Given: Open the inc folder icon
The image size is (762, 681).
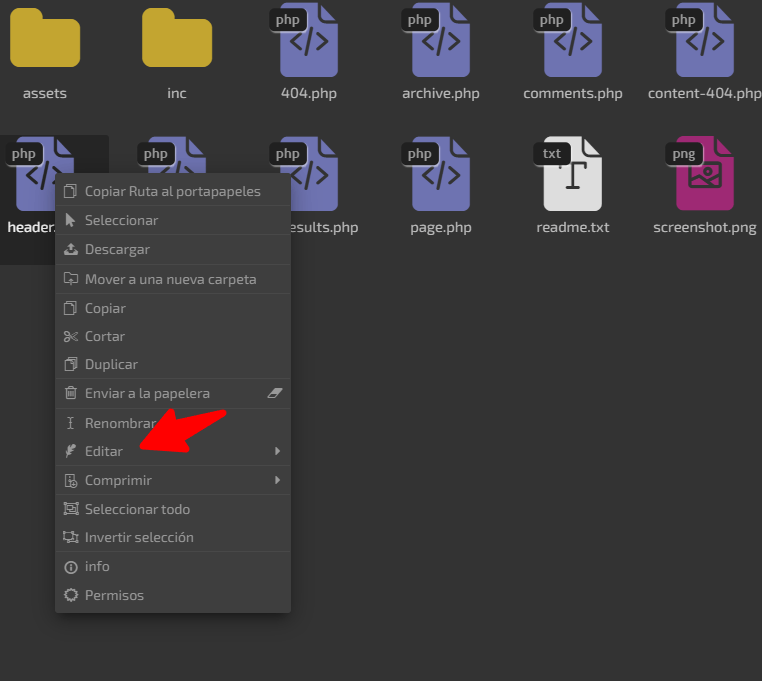Looking at the screenshot, I should coord(177,38).
